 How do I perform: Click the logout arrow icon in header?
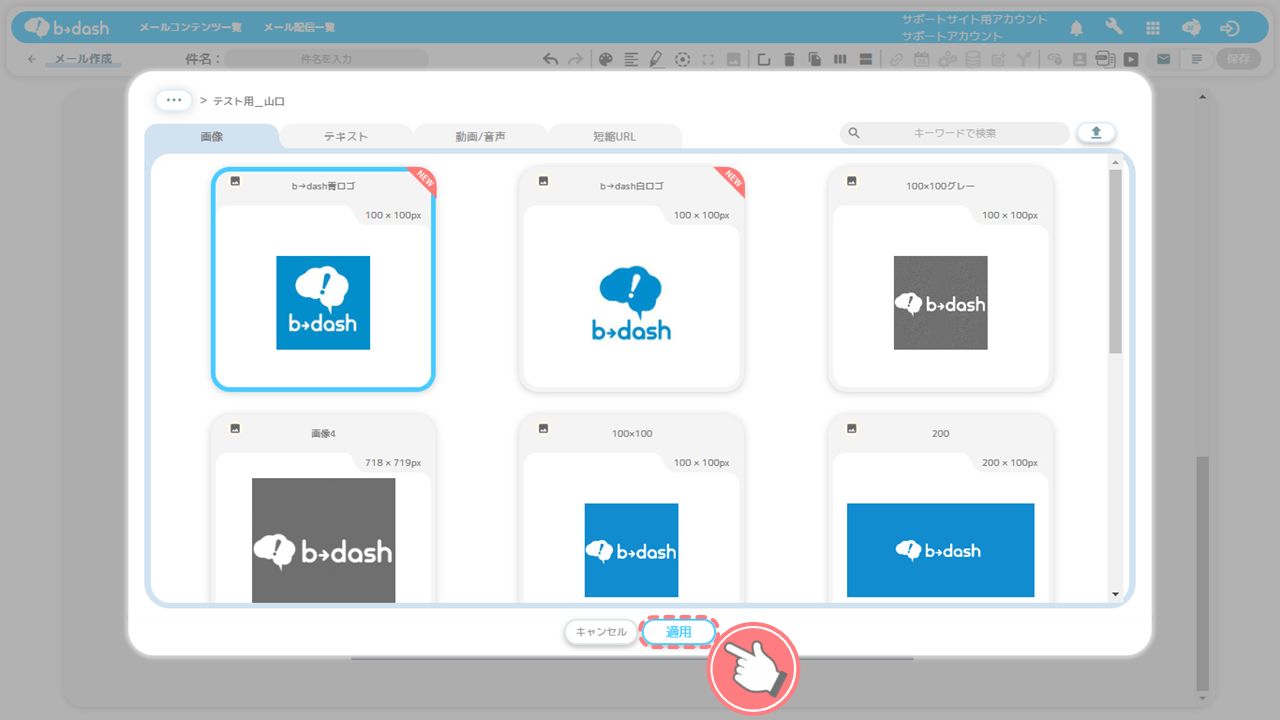[1230, 28]
